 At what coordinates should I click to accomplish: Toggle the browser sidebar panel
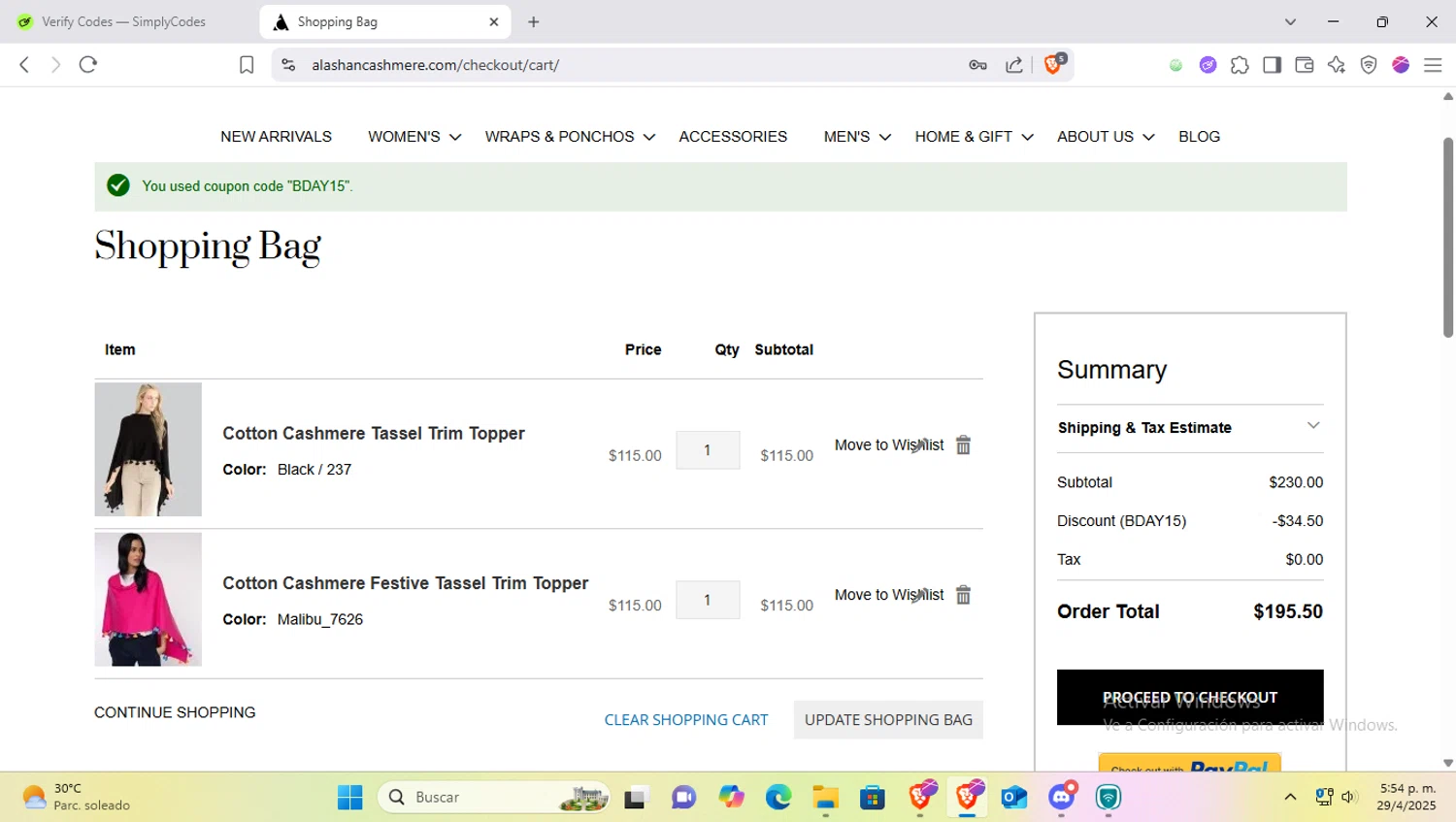pyautogui.click(x=1272, y=65)
